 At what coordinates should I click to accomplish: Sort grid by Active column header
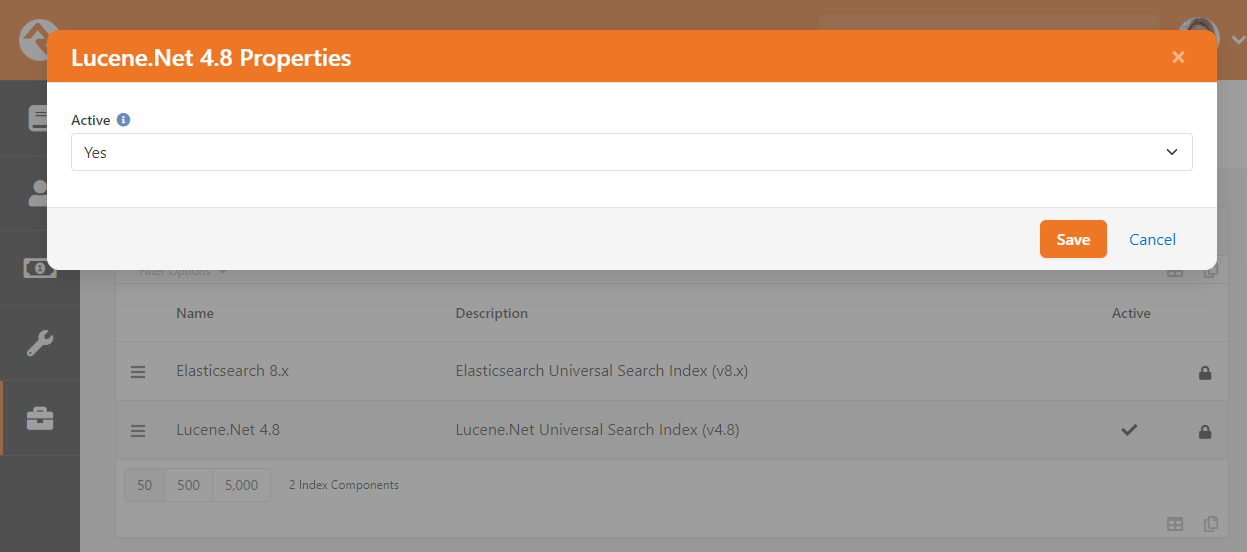click(x=1131, y=313)
